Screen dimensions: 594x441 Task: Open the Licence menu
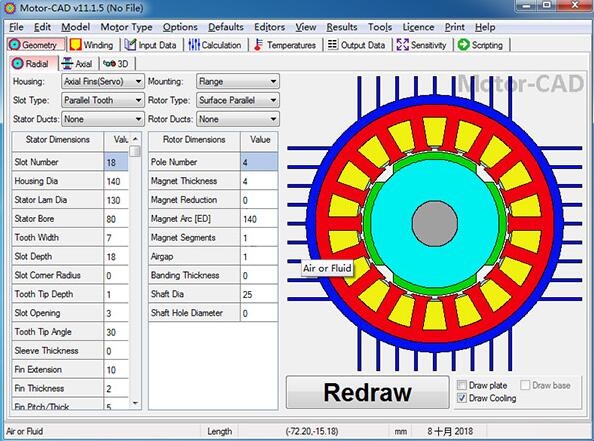click(x=418, y=27)
